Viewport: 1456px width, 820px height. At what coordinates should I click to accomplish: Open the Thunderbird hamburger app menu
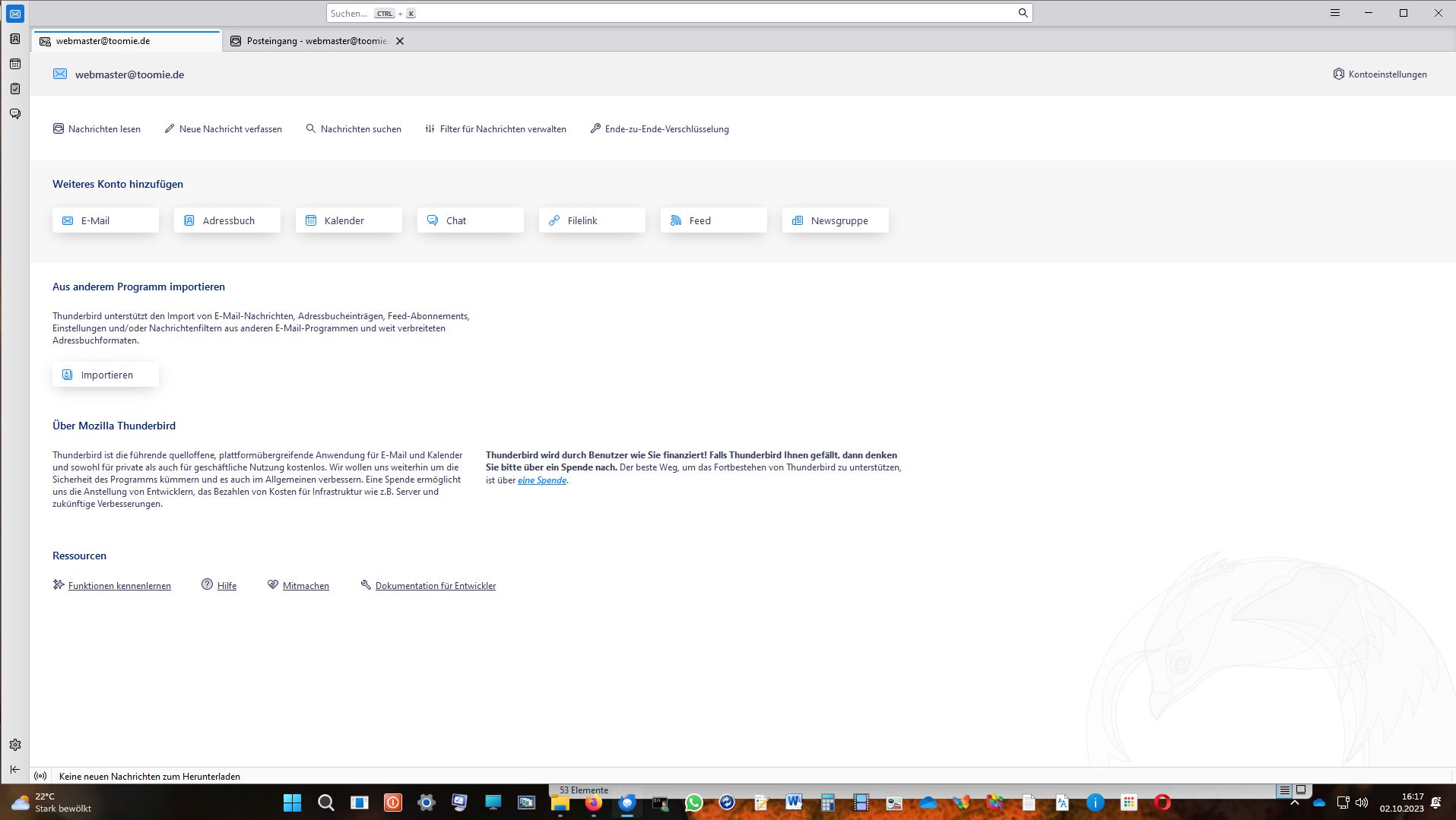(1334, 13)
